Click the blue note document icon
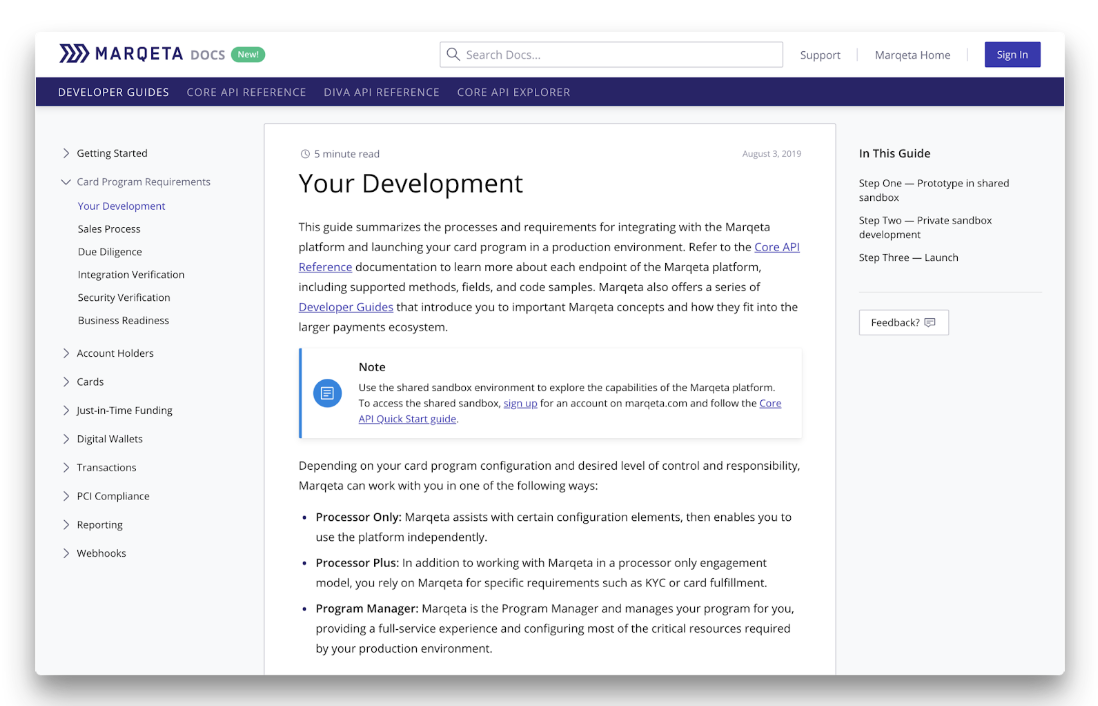 pos(327,394)
